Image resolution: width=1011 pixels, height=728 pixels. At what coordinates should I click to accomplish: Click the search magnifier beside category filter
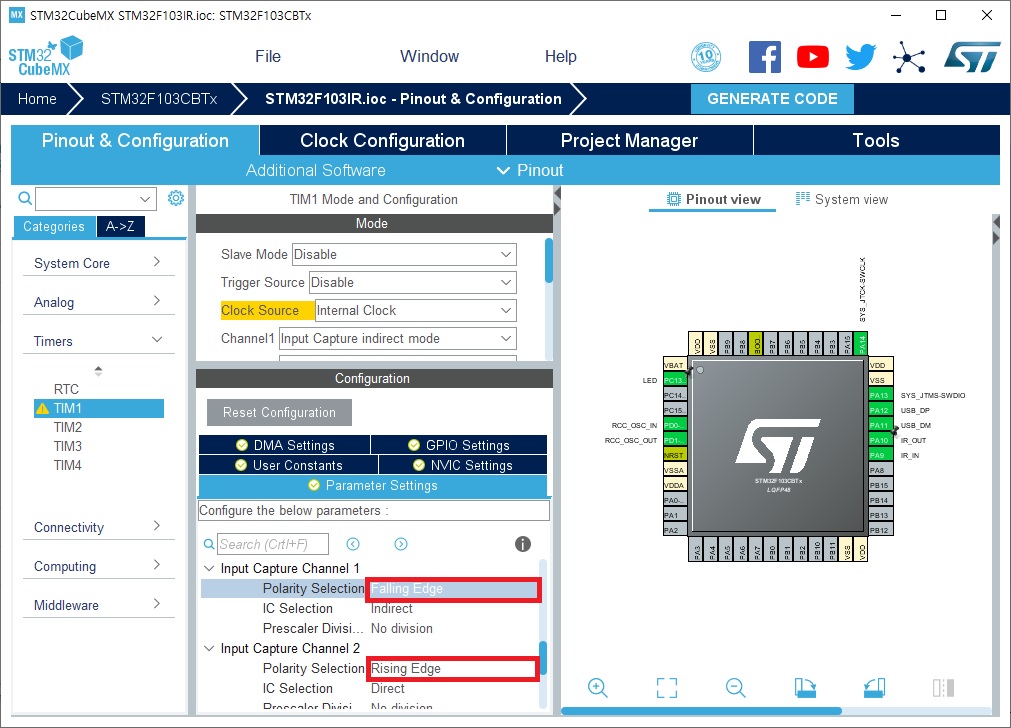point(25,198)
